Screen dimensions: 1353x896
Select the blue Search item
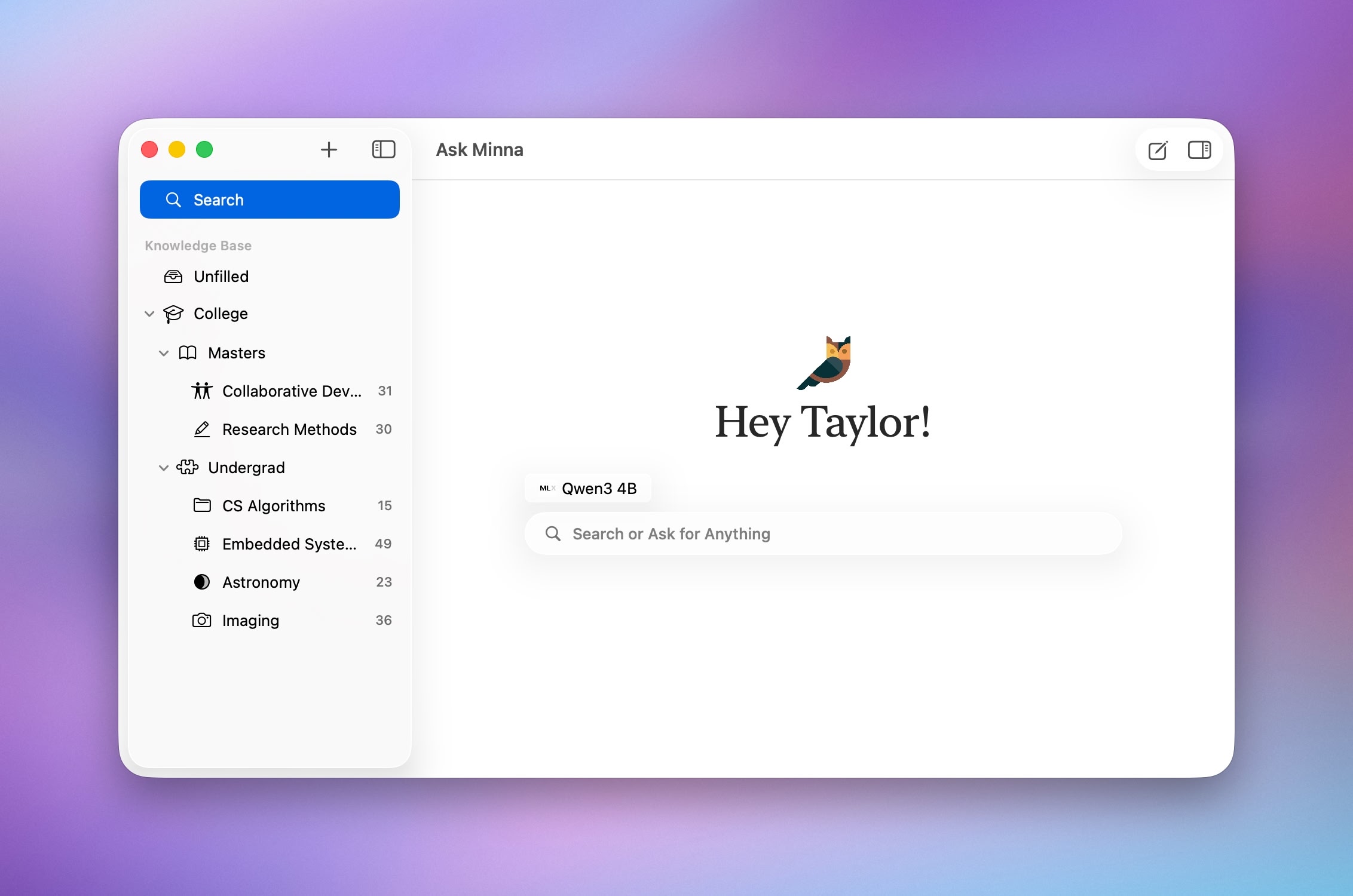[270, 200]
